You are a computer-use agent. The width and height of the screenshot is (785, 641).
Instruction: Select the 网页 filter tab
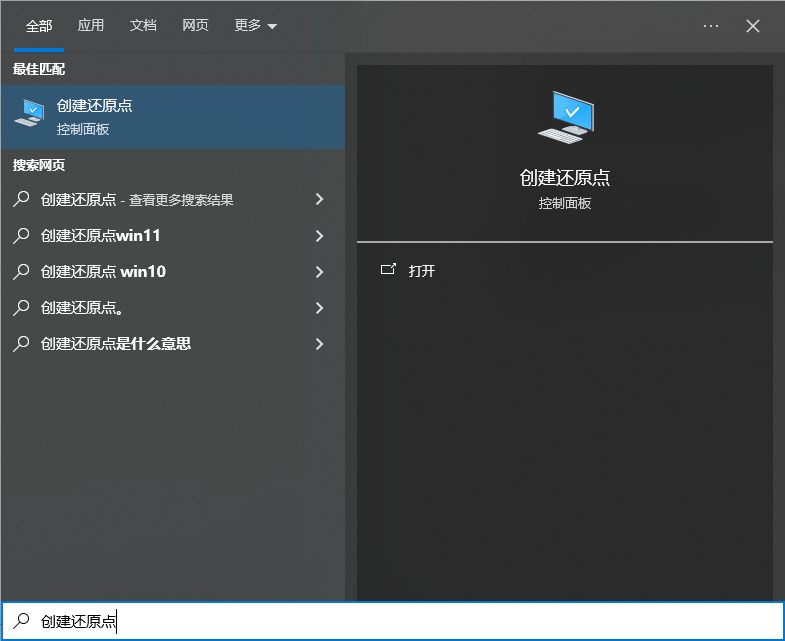(195, 25)
